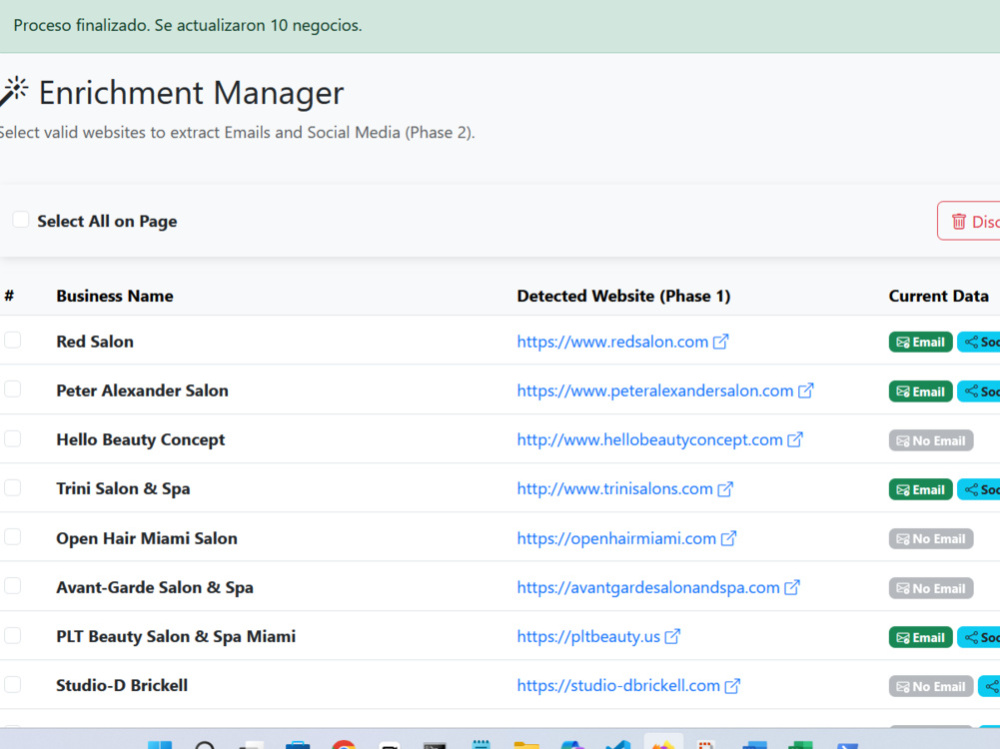This screenshot has height=749, width=1000.
Task: Click the social share badge for Red Salon
Action: coord(979,342)
